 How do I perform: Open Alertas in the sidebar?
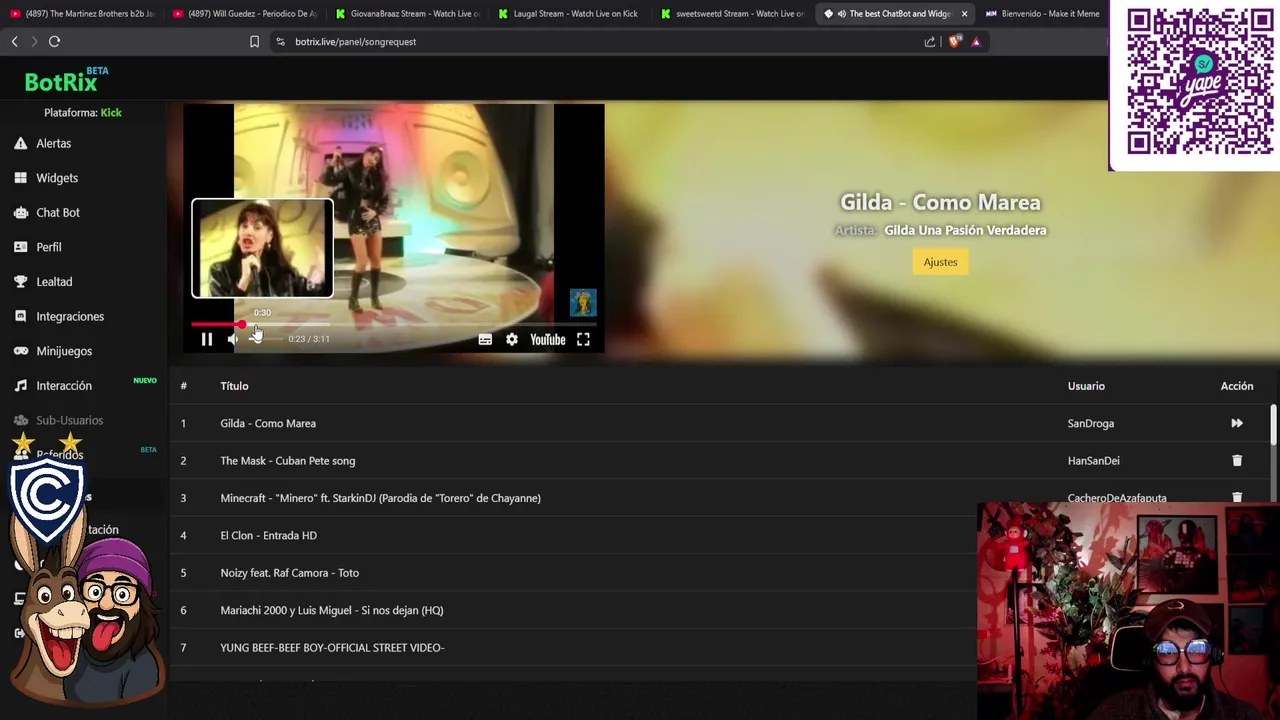(x=54, y=143)
